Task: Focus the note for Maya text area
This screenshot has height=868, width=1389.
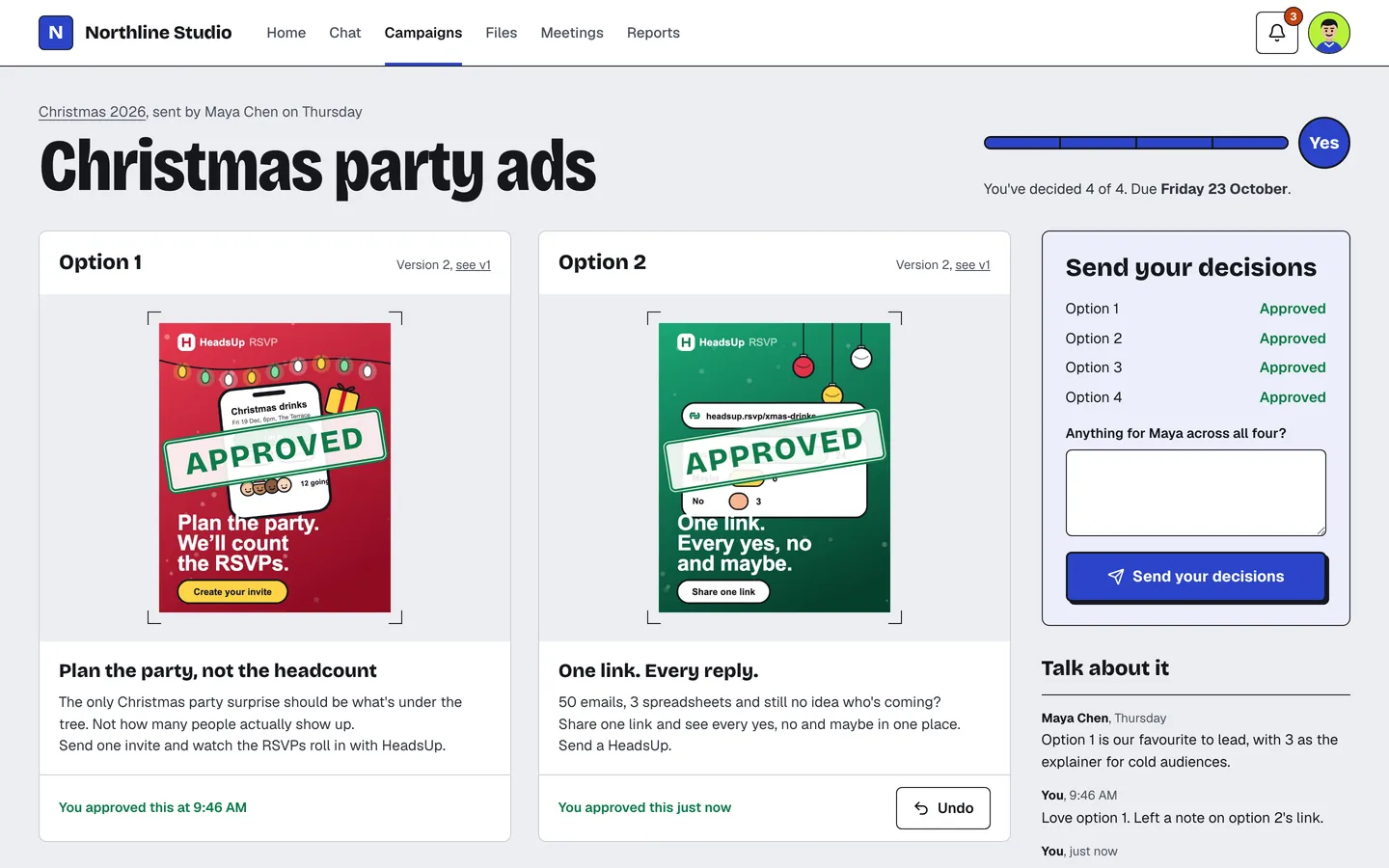Action: (x=1196, y=493)
